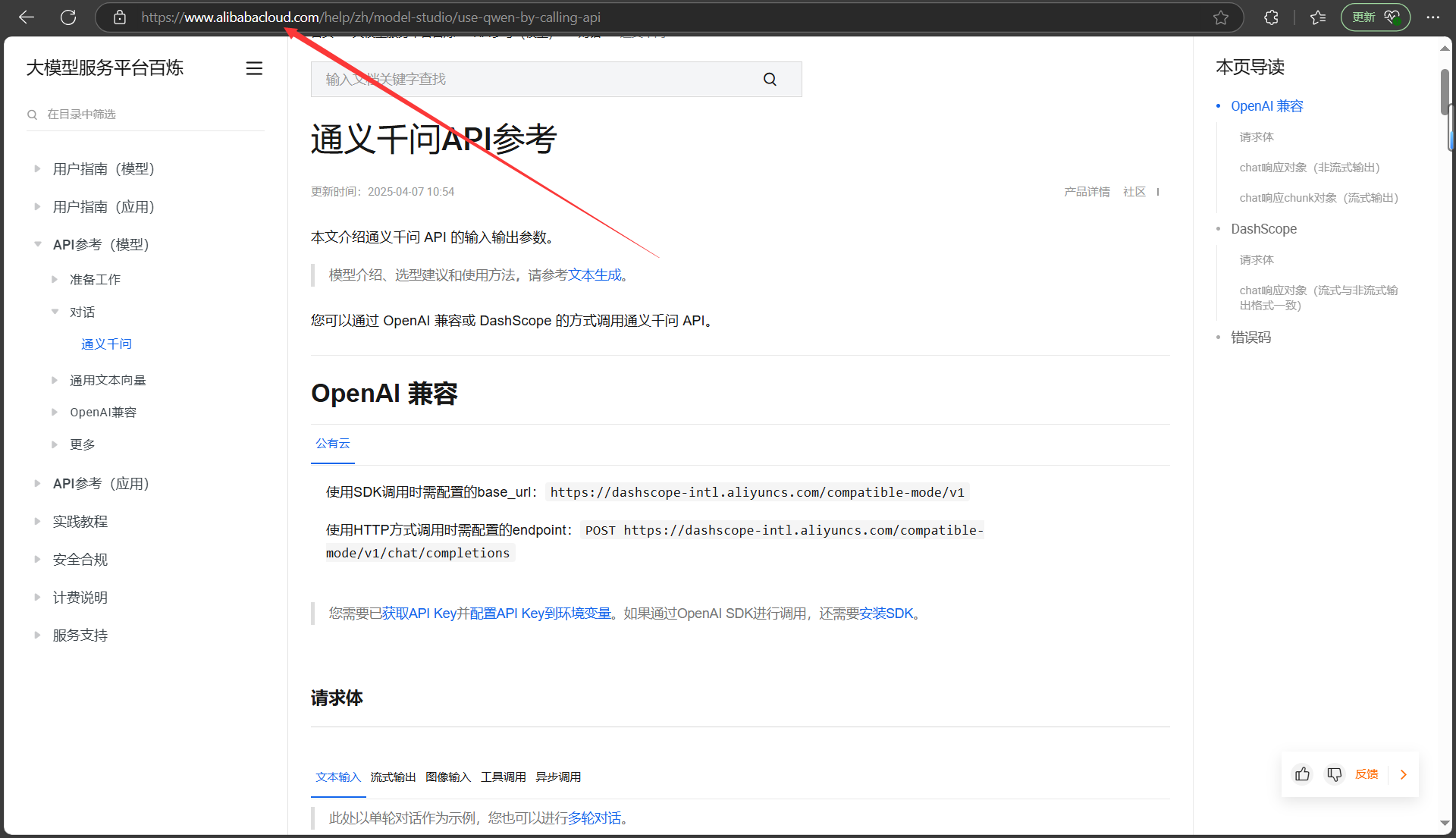Open browser favorites list icon
Viewport: 1456px width, 838px height.
pos(1318,17)
